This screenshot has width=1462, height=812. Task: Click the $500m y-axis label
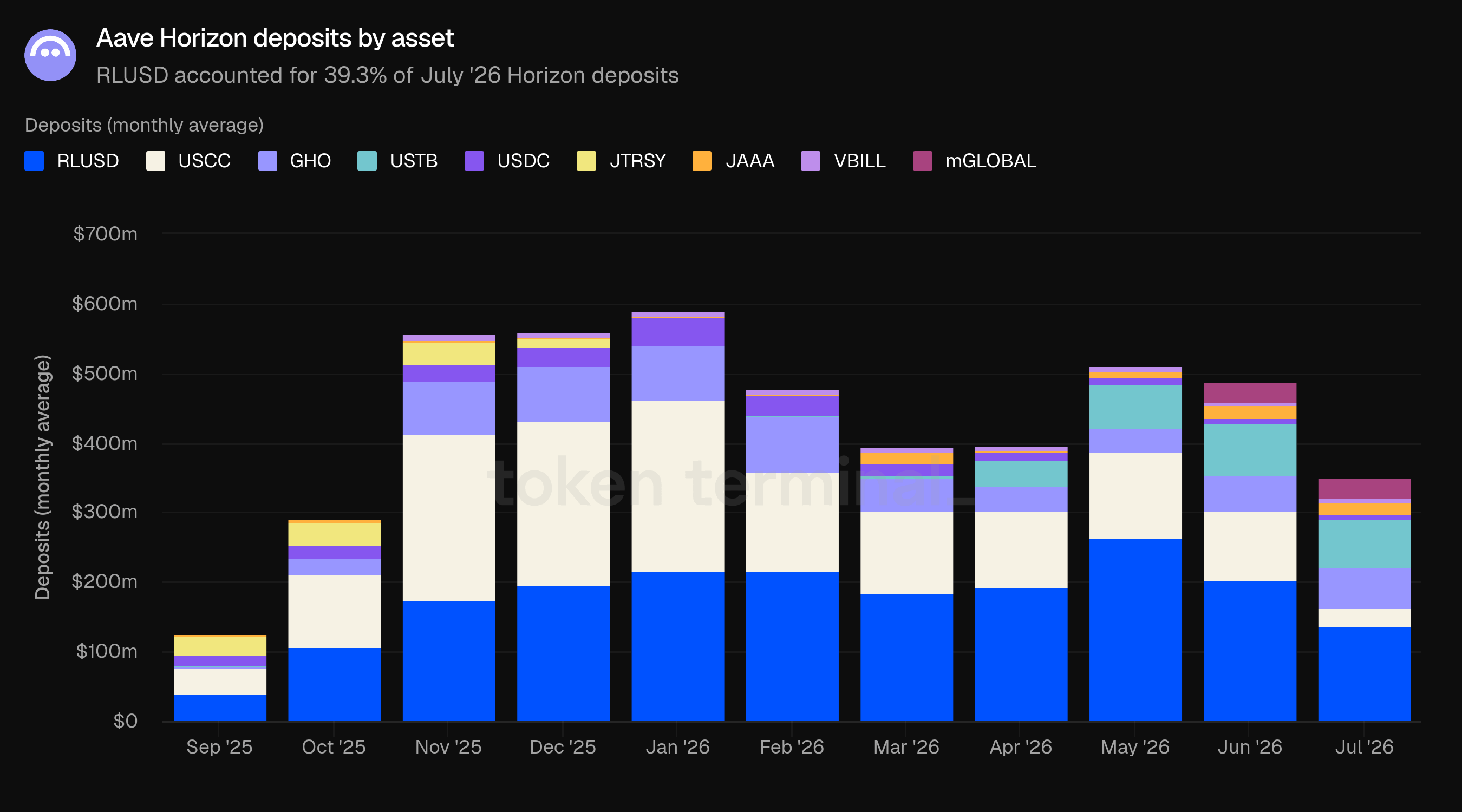[x=105, y=374]
